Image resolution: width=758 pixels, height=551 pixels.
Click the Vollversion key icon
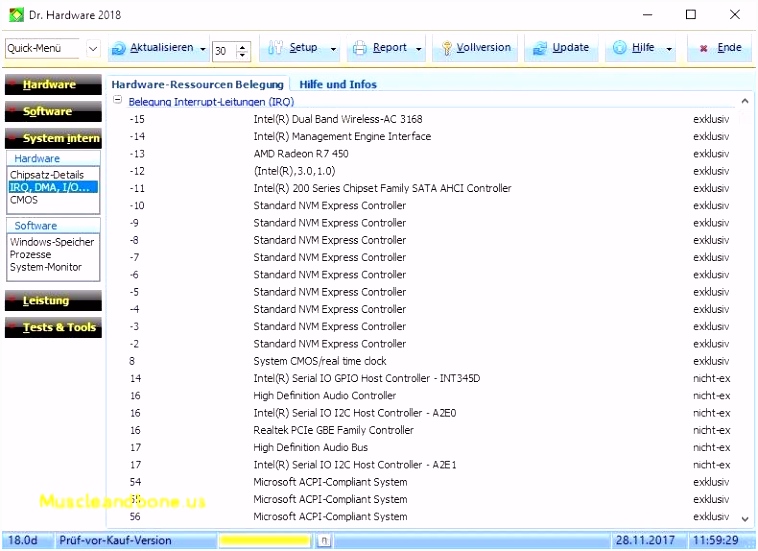(447, 48)
